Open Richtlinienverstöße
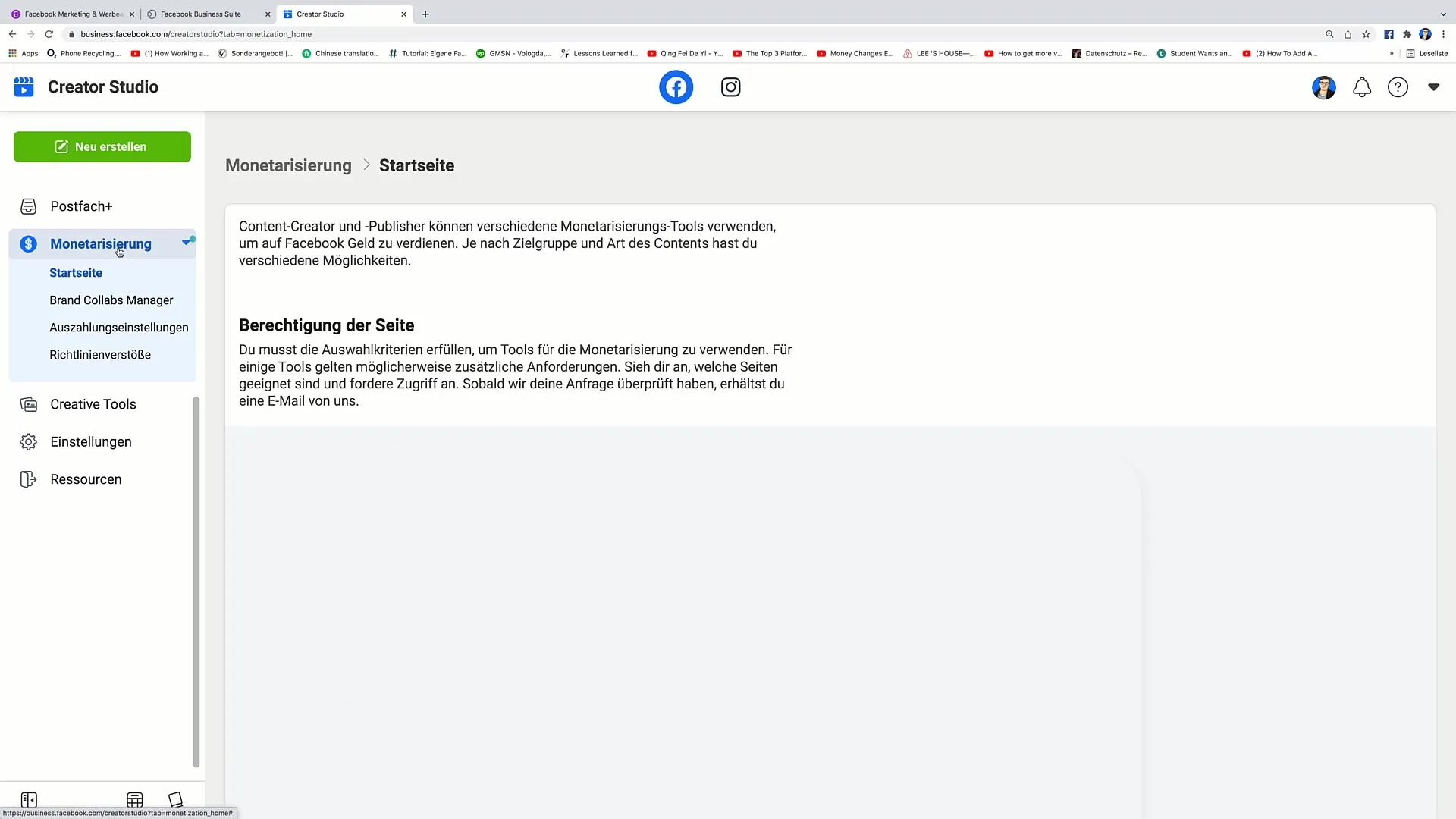1456x819 pixels. click(100, 355)
